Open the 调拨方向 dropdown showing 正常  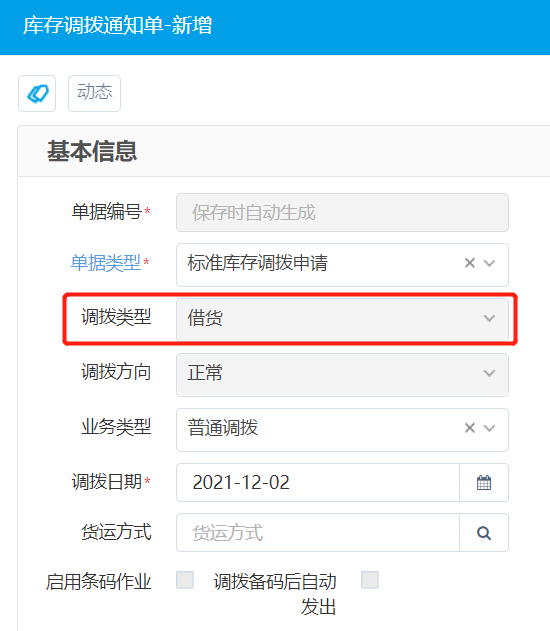pos(342,374)
